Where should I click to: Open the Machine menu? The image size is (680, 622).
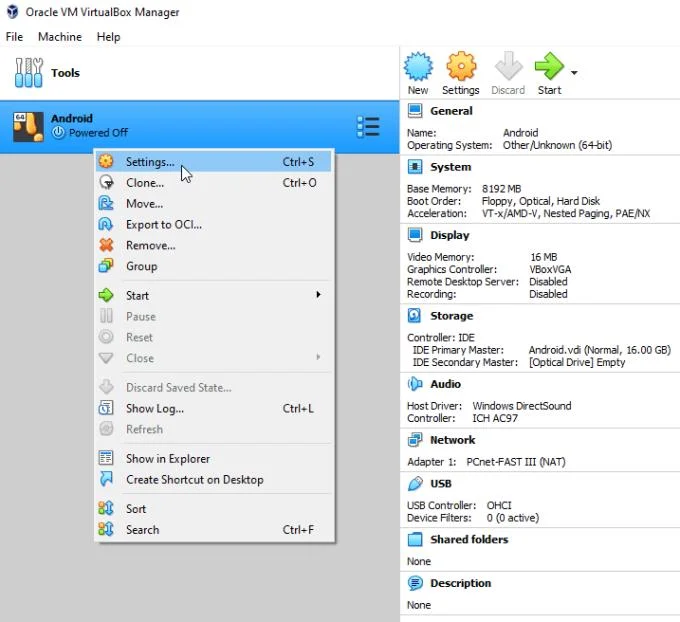tap(60, 37)
